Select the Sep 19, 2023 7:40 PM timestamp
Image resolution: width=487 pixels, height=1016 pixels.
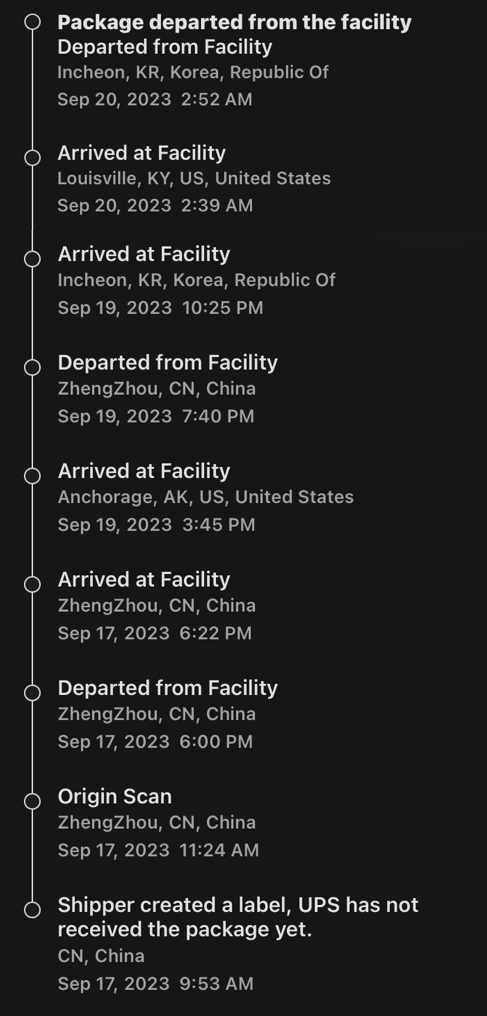tap(155, 416)
